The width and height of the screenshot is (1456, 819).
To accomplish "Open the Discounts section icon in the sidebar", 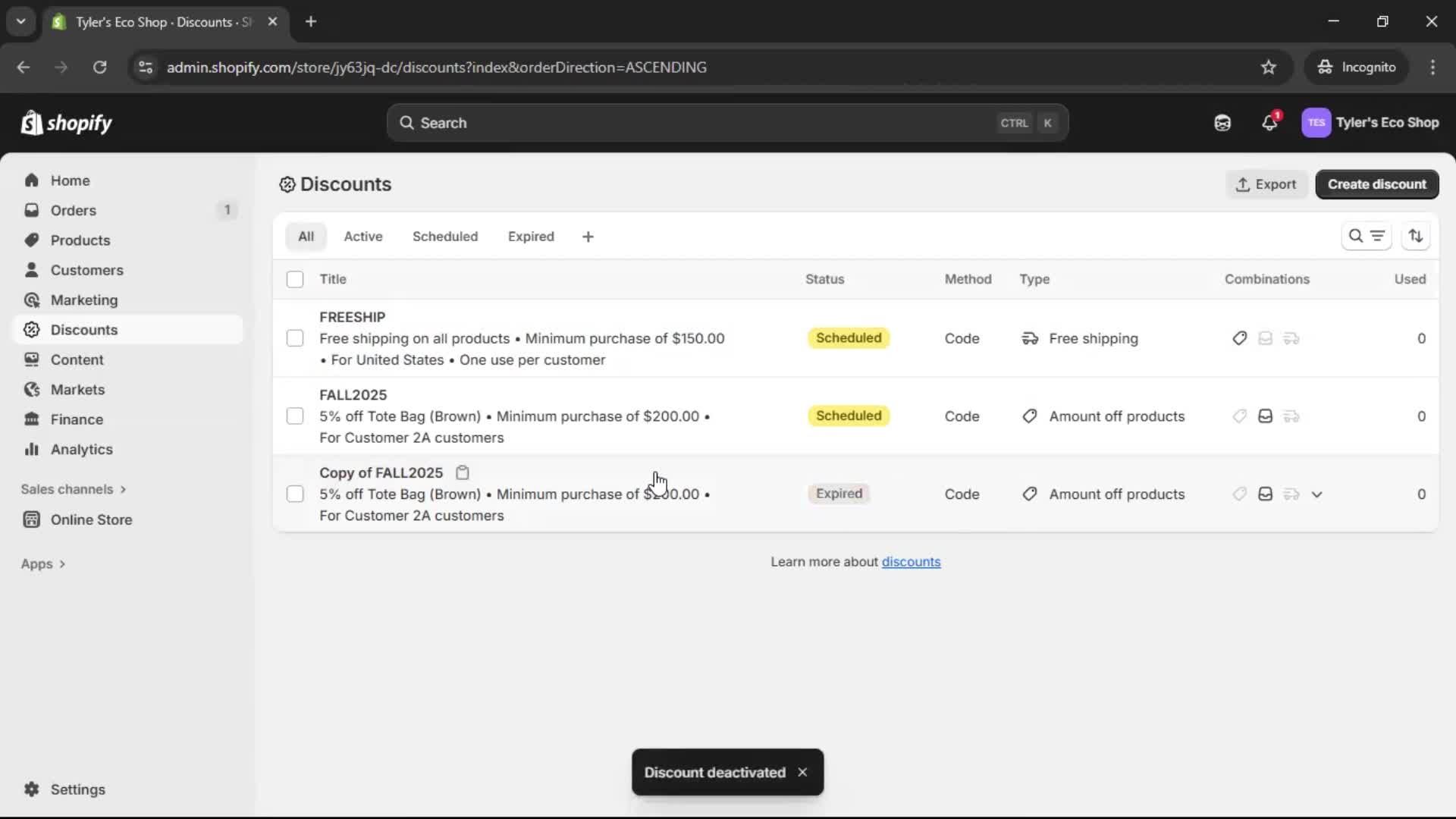I will click(31, 330).
